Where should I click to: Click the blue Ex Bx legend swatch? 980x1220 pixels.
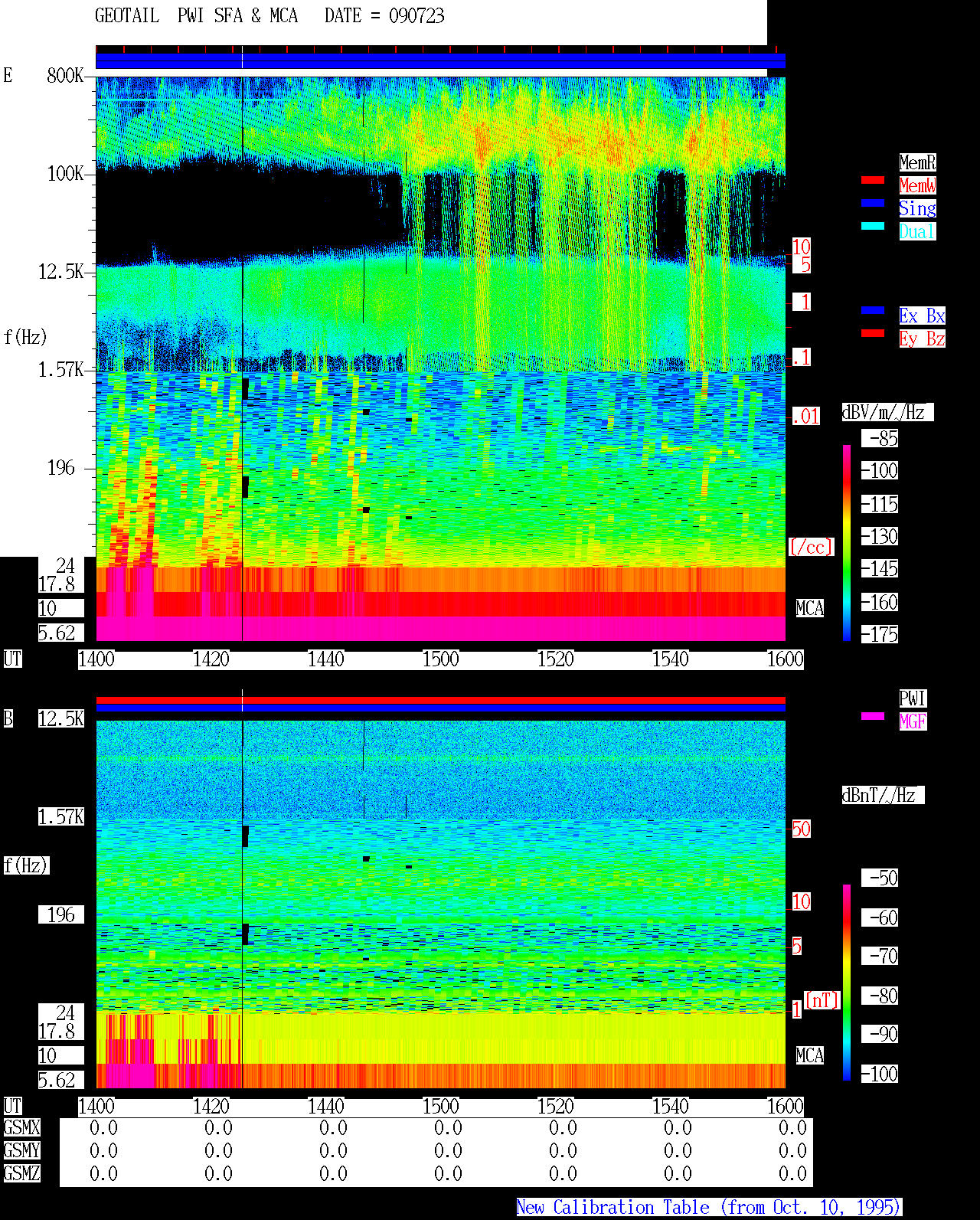pos(873,310)
